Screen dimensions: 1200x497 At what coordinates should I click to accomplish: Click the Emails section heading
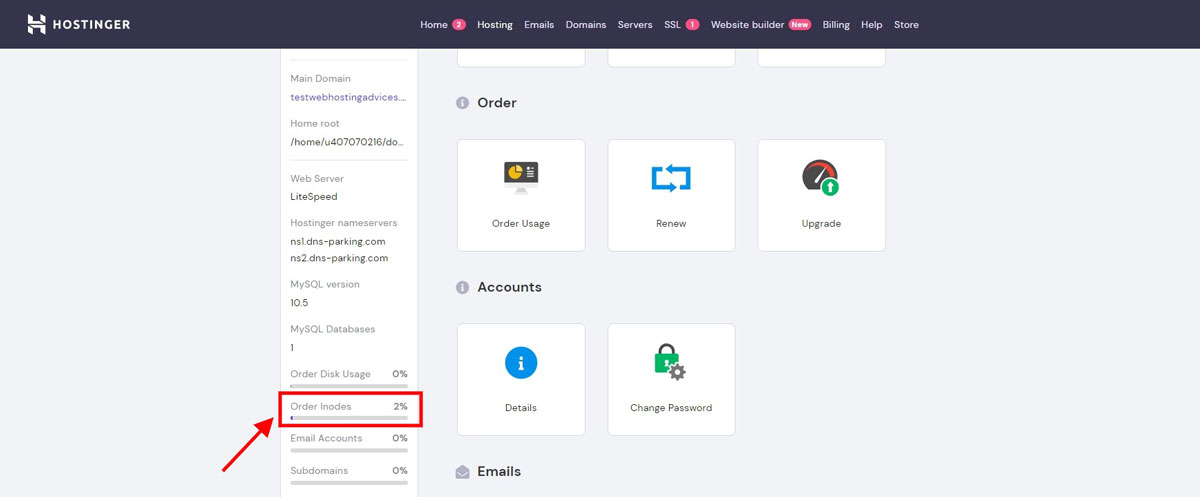[499, 471]
